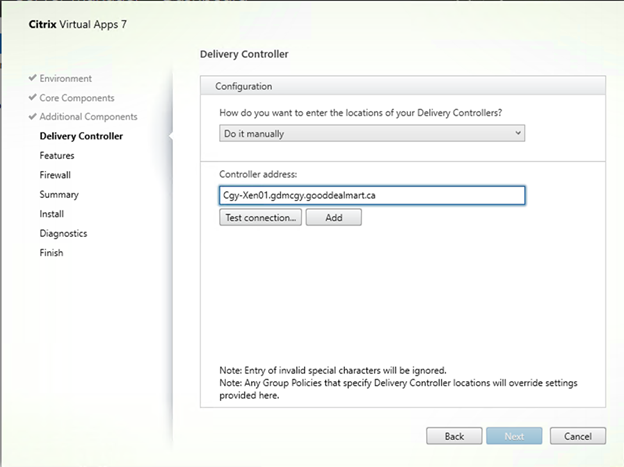Open the Features step
Image resolution: width=624 pixels, height=467 pixels.
coord(57,156)
